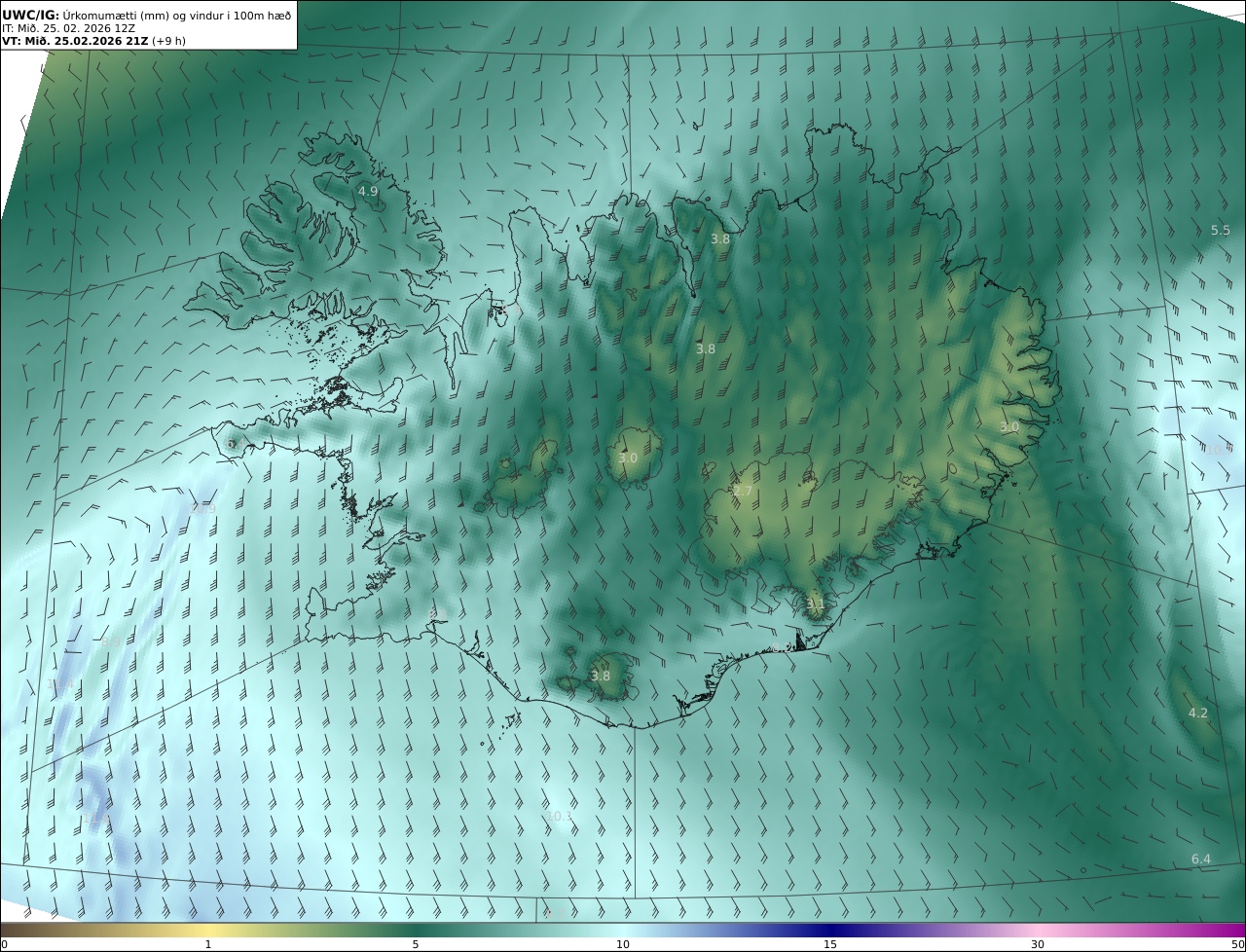Click the color scale tick labeled 1
The image size is (1246, 952).
tap(207, 944)
